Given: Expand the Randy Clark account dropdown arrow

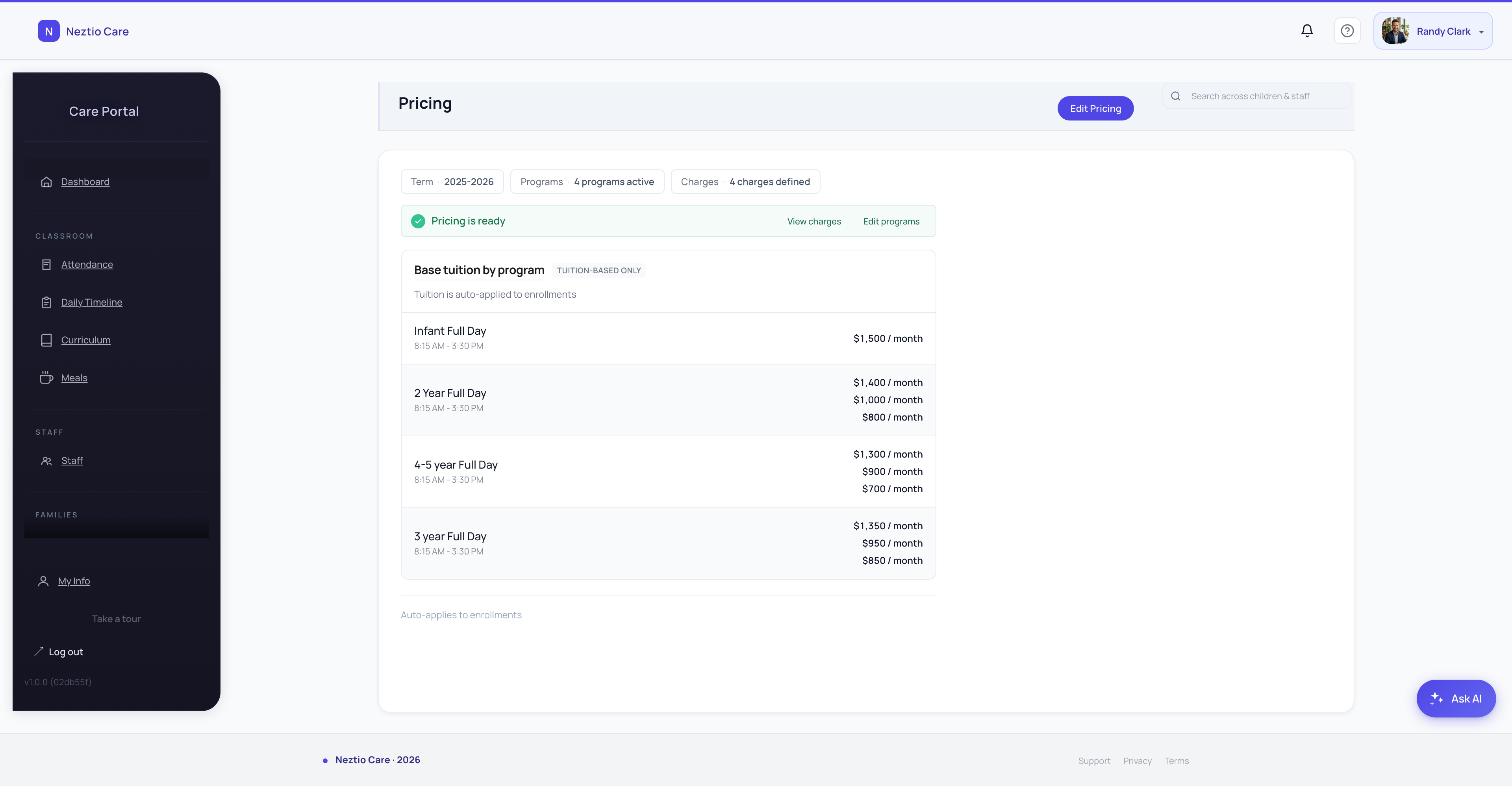Looking at the screenshot, I should (x=1481, y=32).
